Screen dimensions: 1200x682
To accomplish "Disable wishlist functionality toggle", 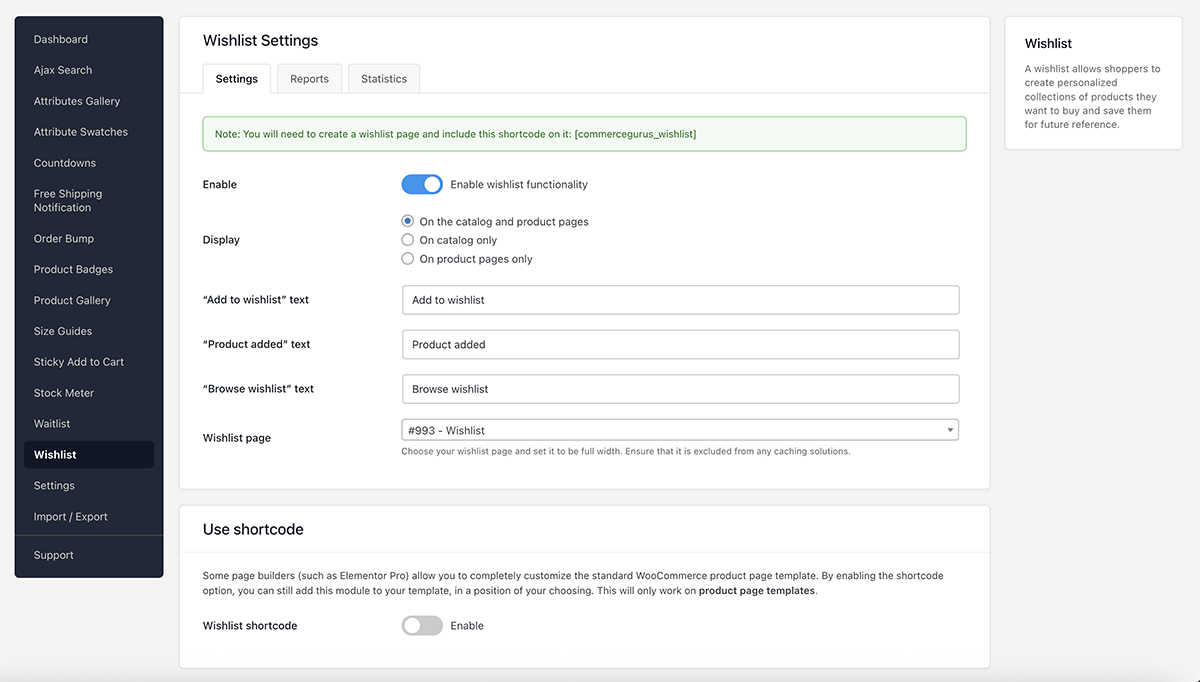I will (422, 184).
